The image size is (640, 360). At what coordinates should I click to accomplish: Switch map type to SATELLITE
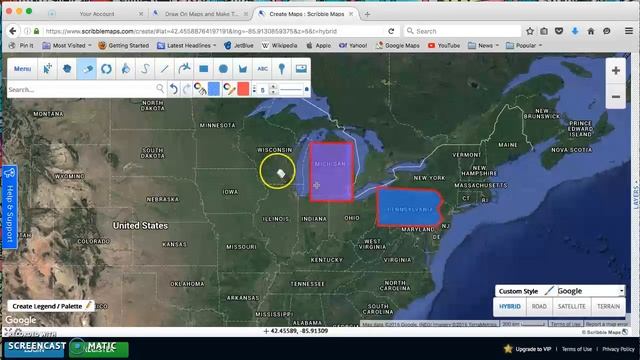(x=571, y=307)
